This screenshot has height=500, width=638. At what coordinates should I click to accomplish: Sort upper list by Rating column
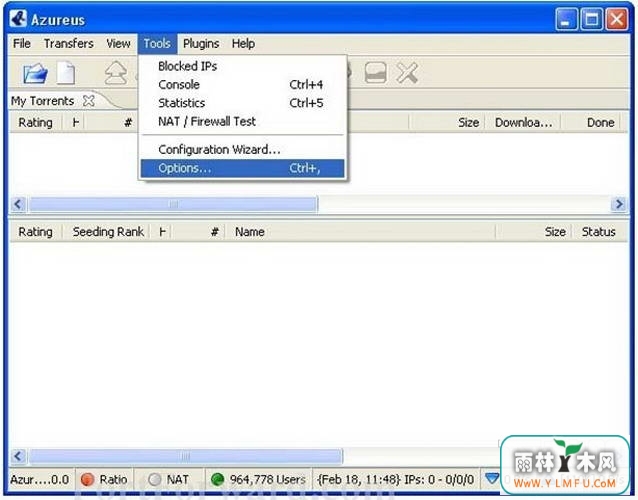coord(35,122)
